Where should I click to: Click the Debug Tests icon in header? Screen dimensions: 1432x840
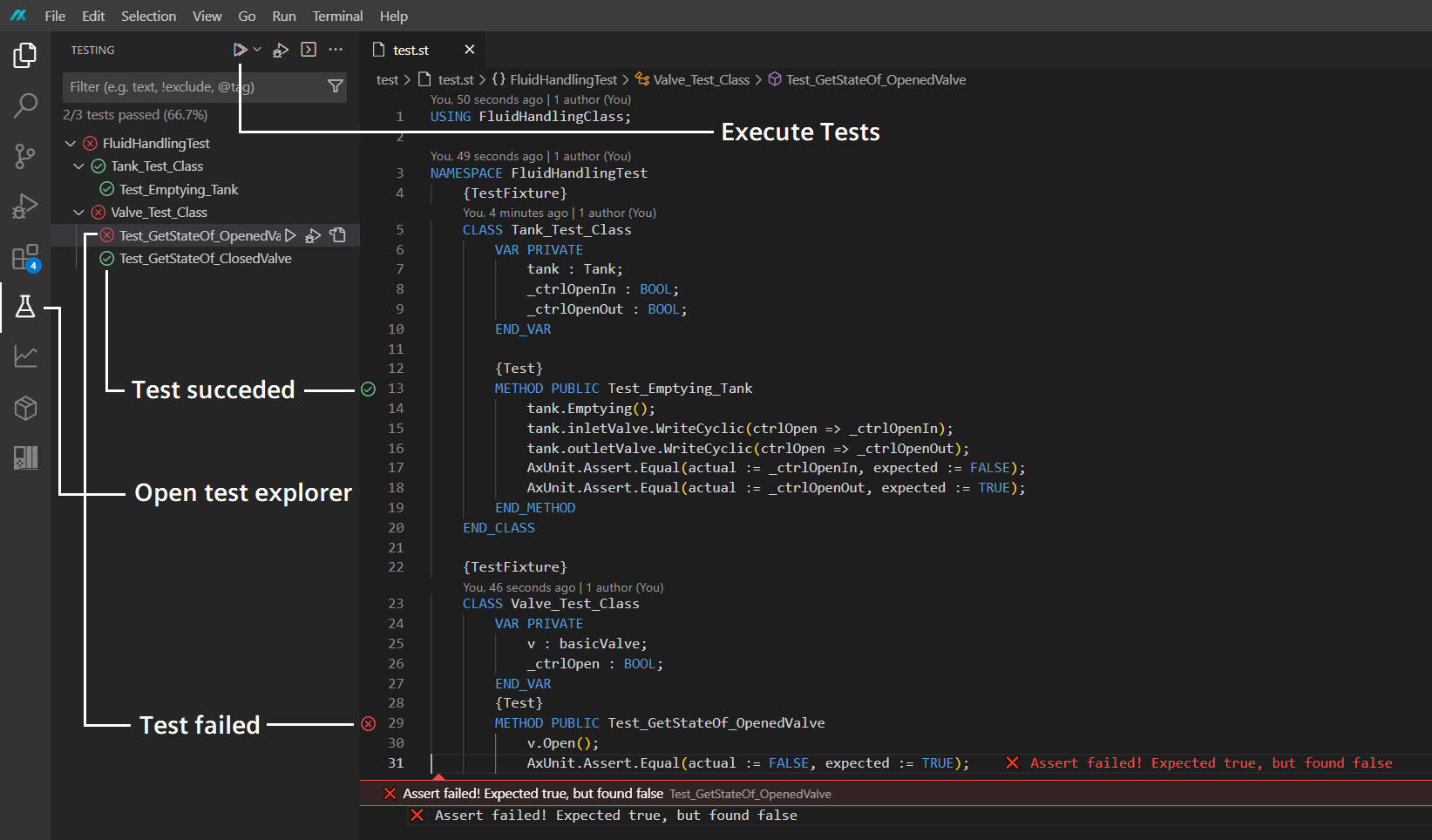(281, 51)
